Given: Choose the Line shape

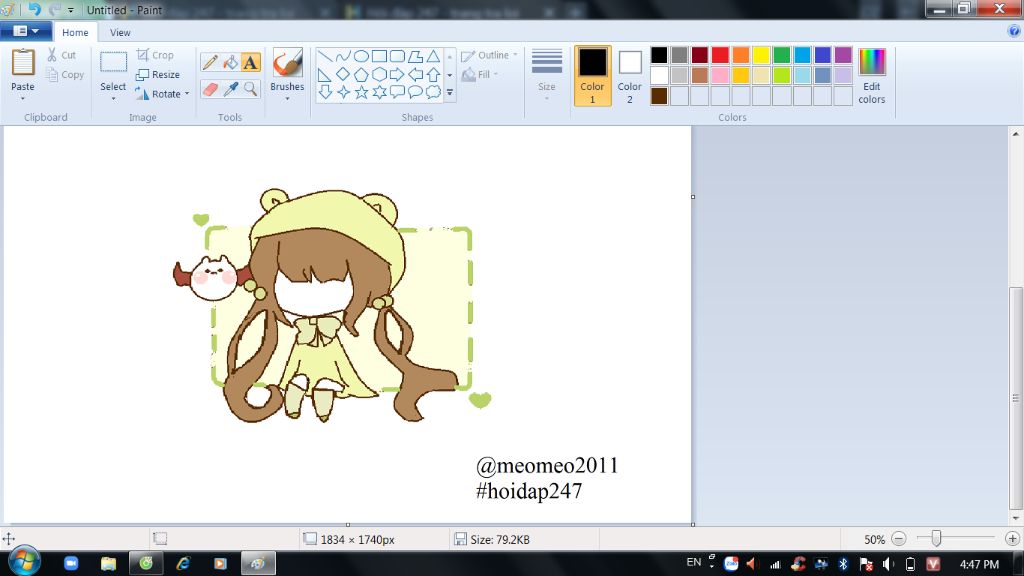Looking at the screenshot, I should (x=325, y=57).
